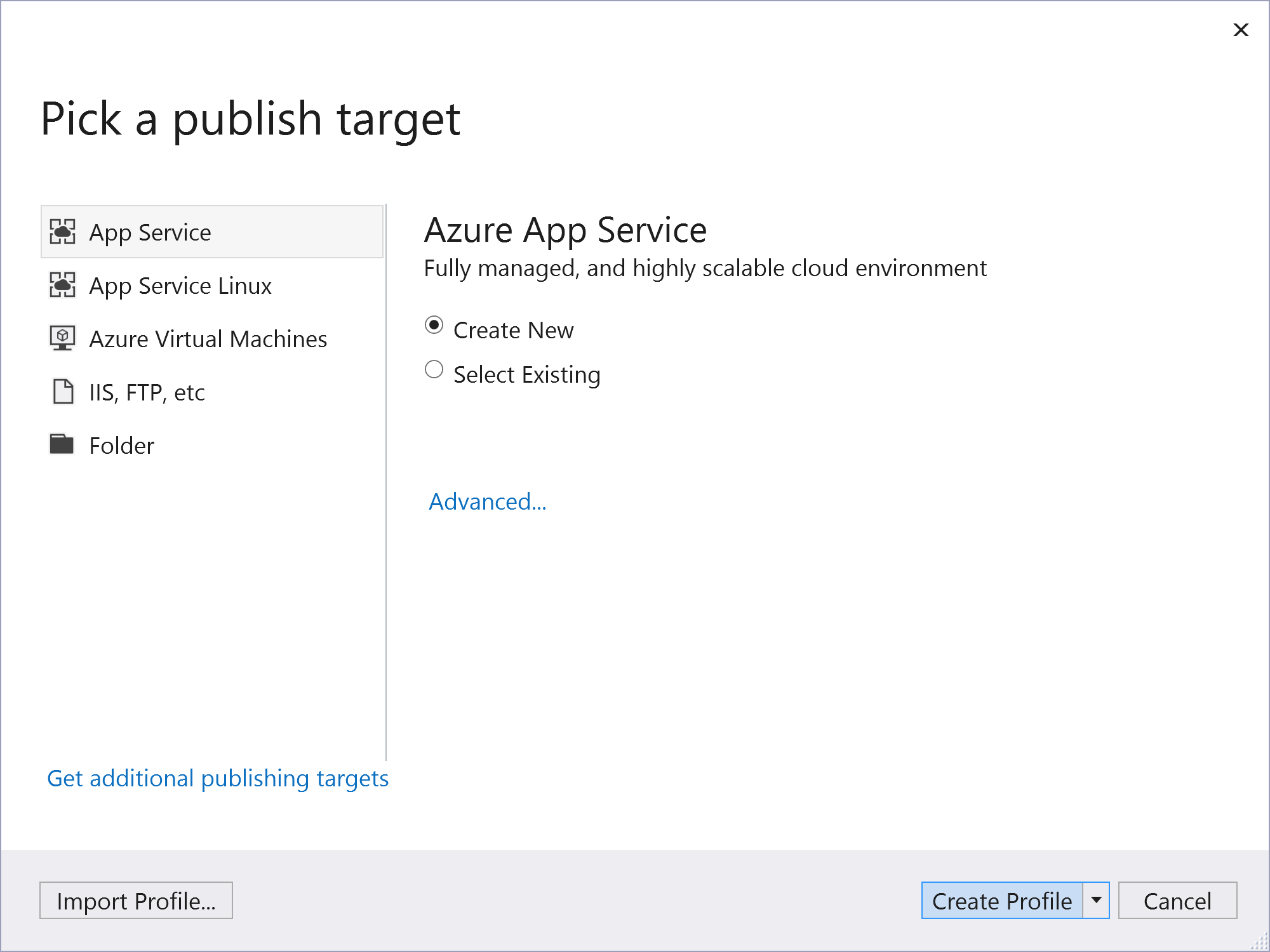Click the Pick a publish target title
The height and width of the screenshot is (952, 1270).
click(251, 120)
